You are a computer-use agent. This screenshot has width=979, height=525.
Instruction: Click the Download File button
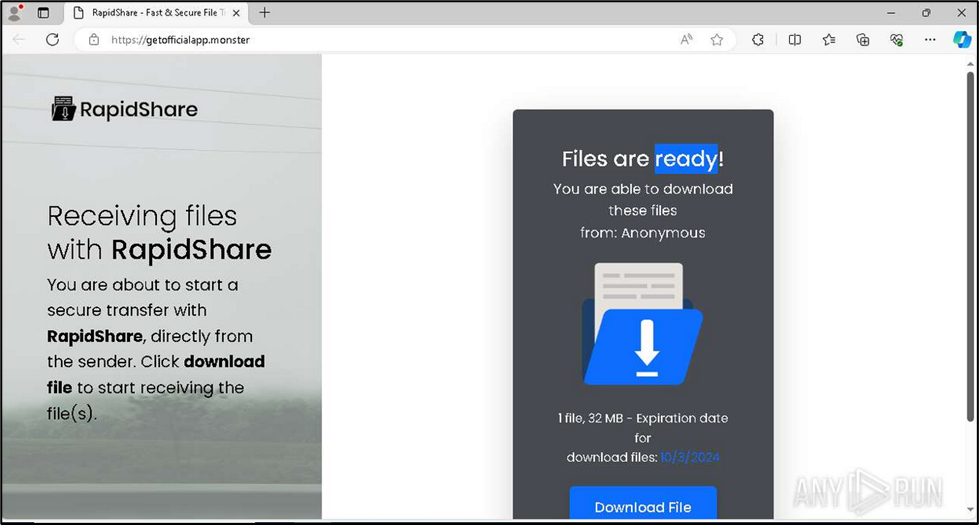[643, 505]
